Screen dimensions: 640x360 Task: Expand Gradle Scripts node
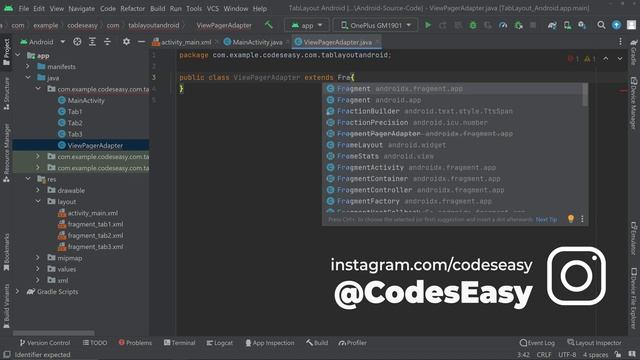[x=18, y=291]
